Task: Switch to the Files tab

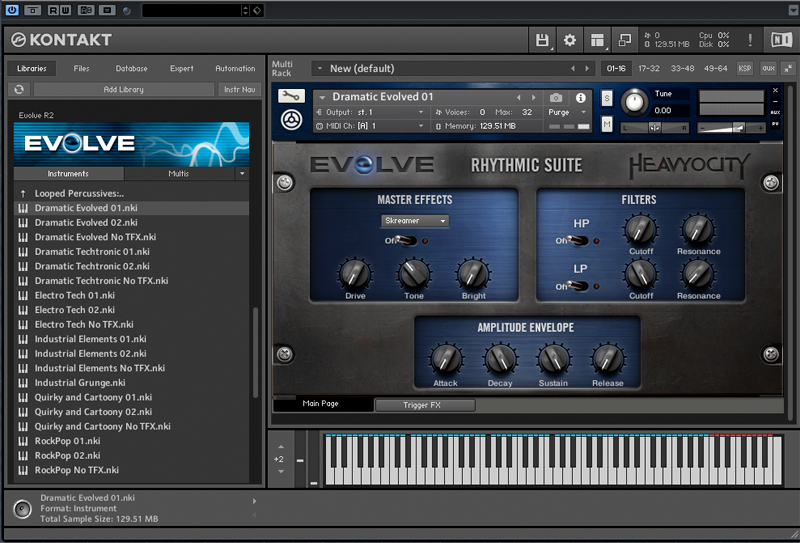Action: point(81,68)
